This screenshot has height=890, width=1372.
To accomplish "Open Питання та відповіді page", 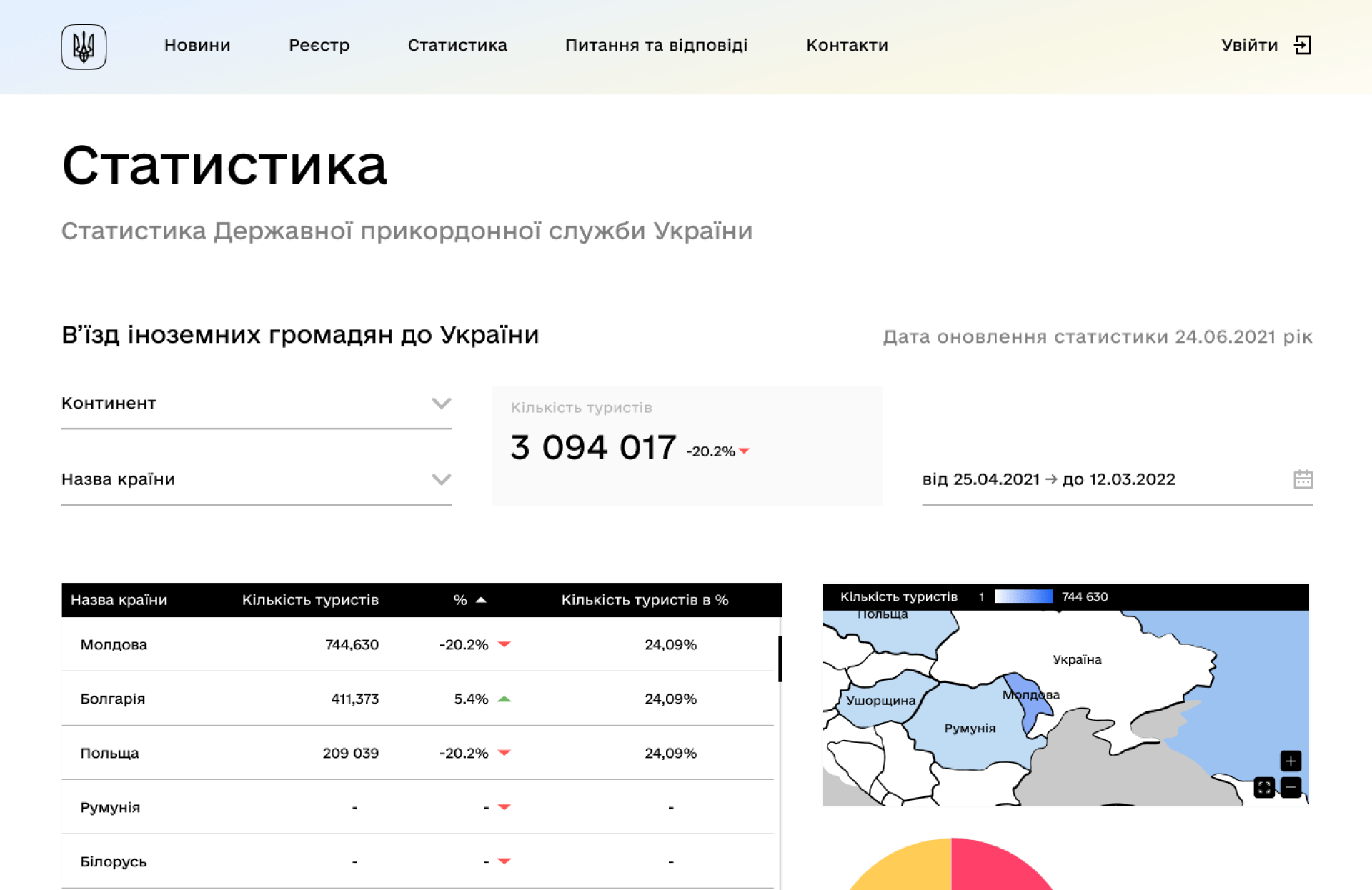I will [656, 45].
